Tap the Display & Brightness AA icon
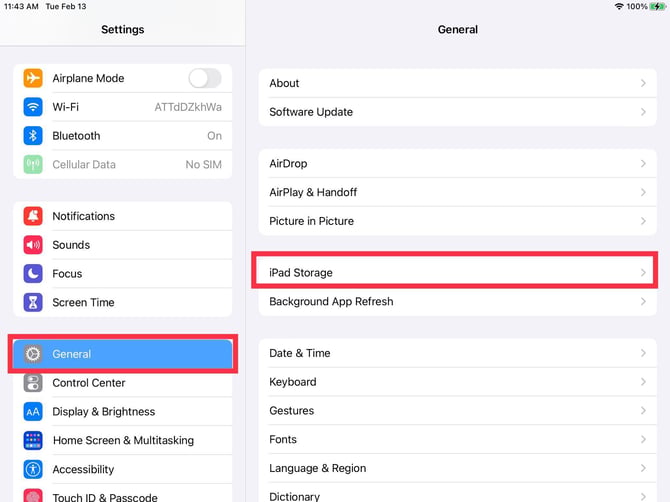Viewport: 670px width, 502px height. tap(33, 411)
